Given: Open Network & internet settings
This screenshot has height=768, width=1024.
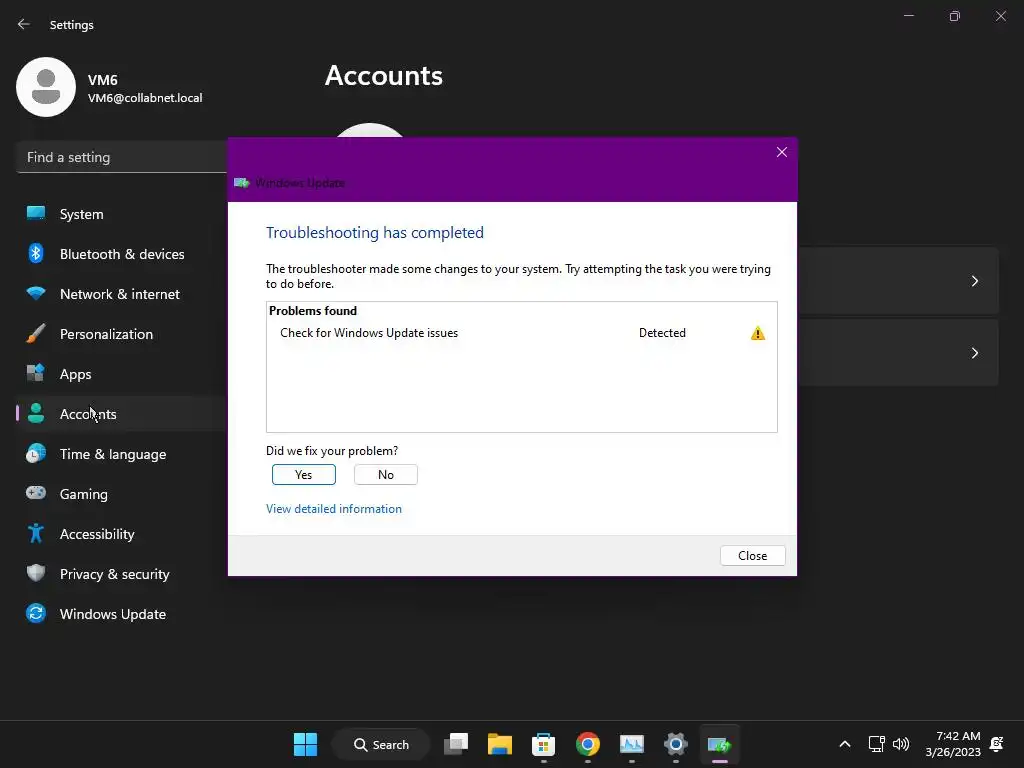Looking at the screenshot, I should [x=120, y=294].
